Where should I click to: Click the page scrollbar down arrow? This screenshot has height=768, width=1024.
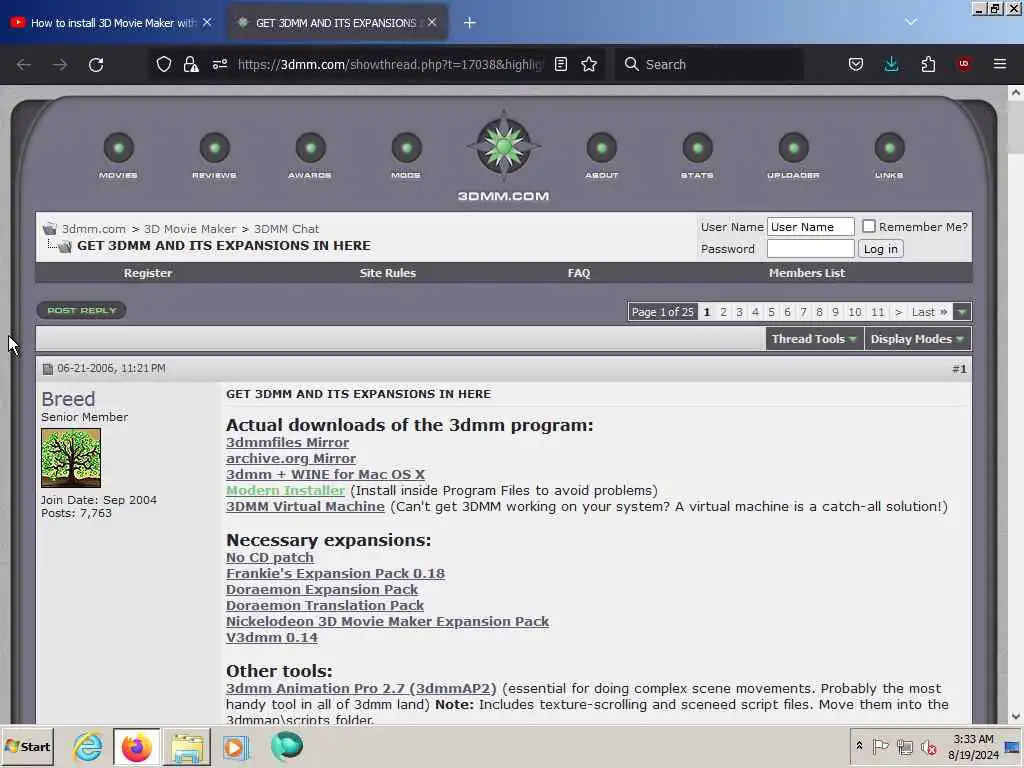point(1016,716)
